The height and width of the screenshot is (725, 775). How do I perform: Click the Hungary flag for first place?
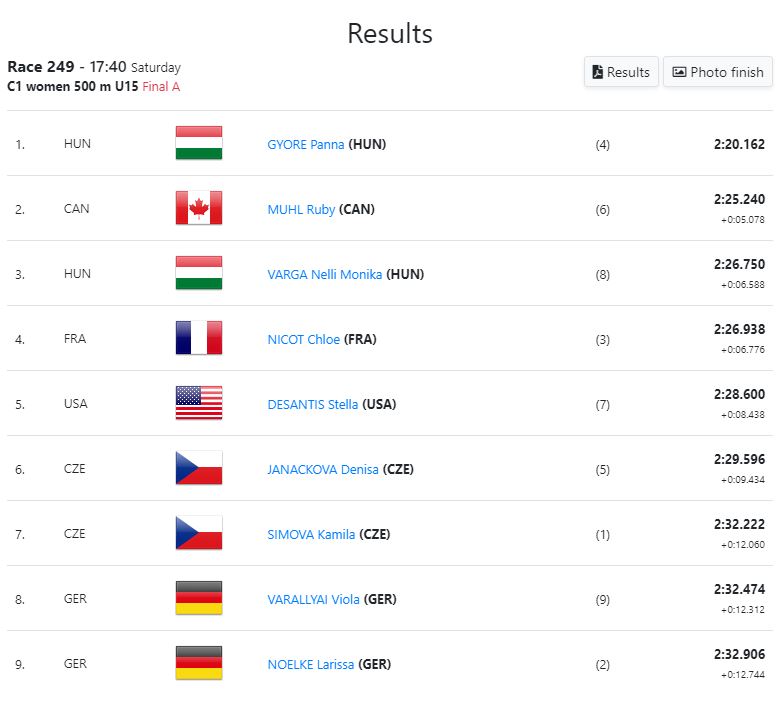pos(199,143)
